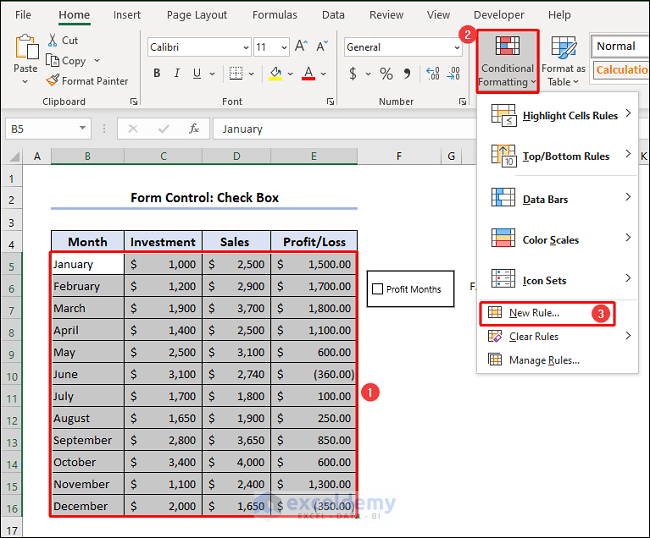
Task: Click Manage Rules option
Action: [x=543, y=360]
